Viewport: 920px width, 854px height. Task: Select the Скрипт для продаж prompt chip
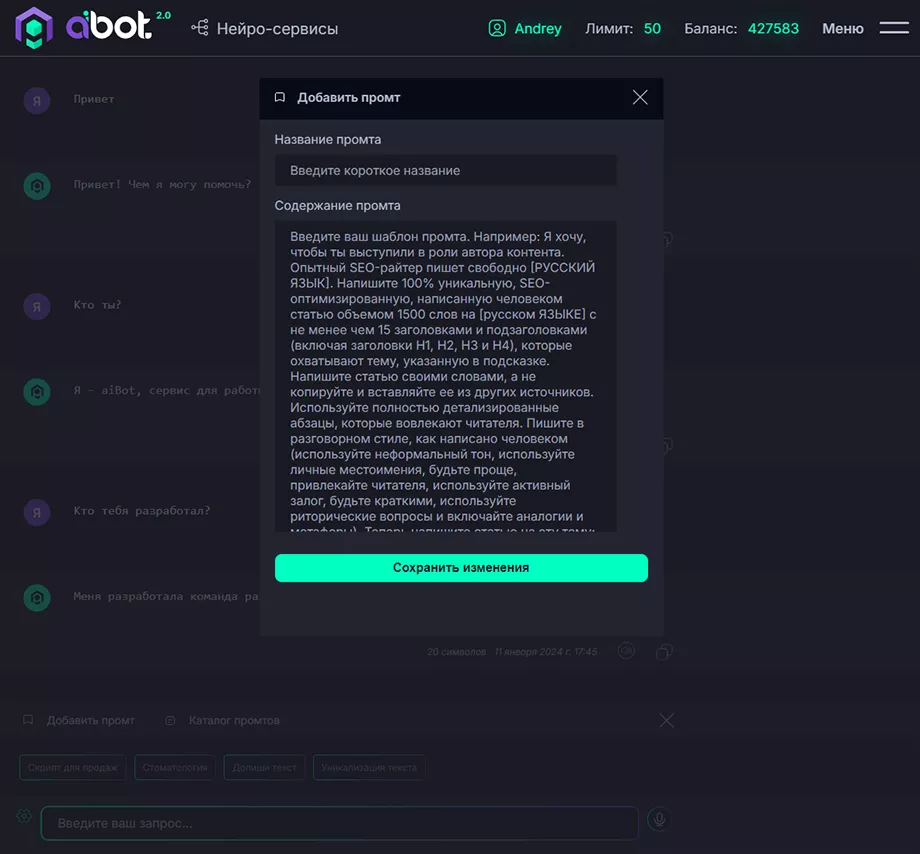[x=71, y=767]
